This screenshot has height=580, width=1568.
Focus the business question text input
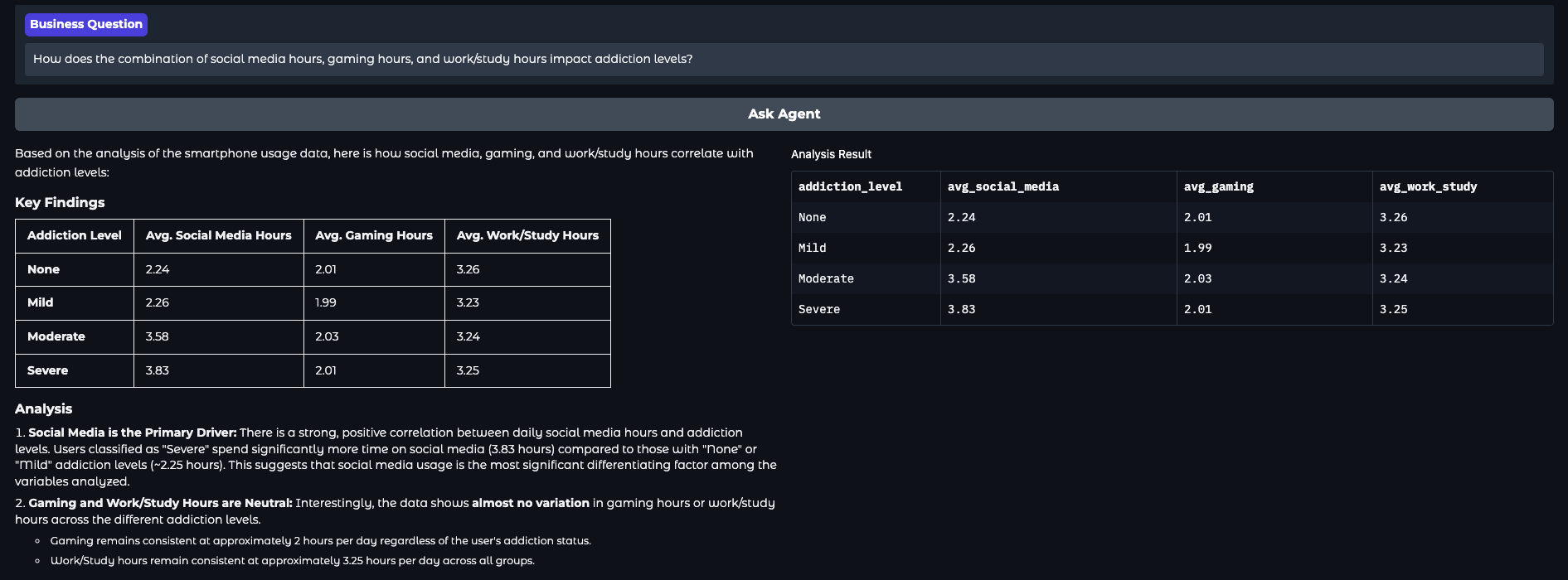[784, 60]
